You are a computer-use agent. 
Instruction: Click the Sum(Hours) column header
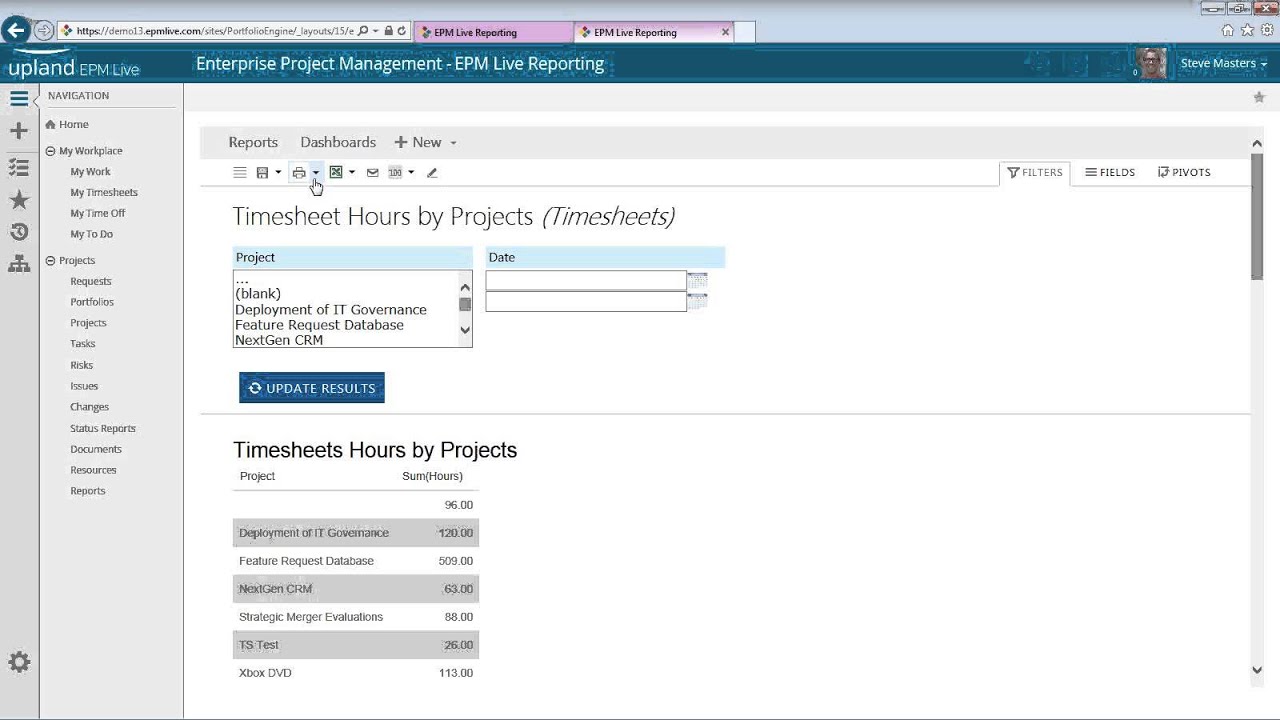432,477
